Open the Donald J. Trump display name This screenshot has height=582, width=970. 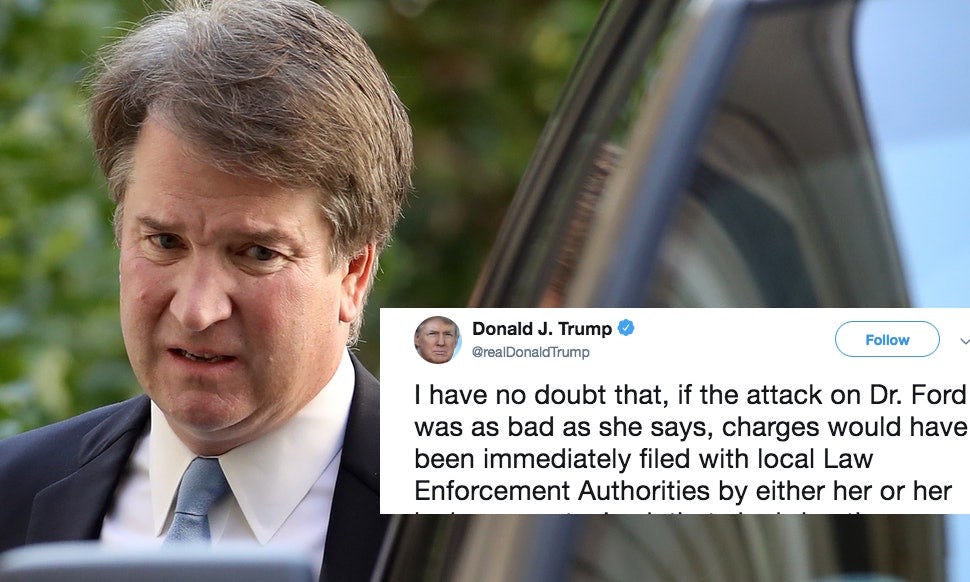[x=542, y=328]
